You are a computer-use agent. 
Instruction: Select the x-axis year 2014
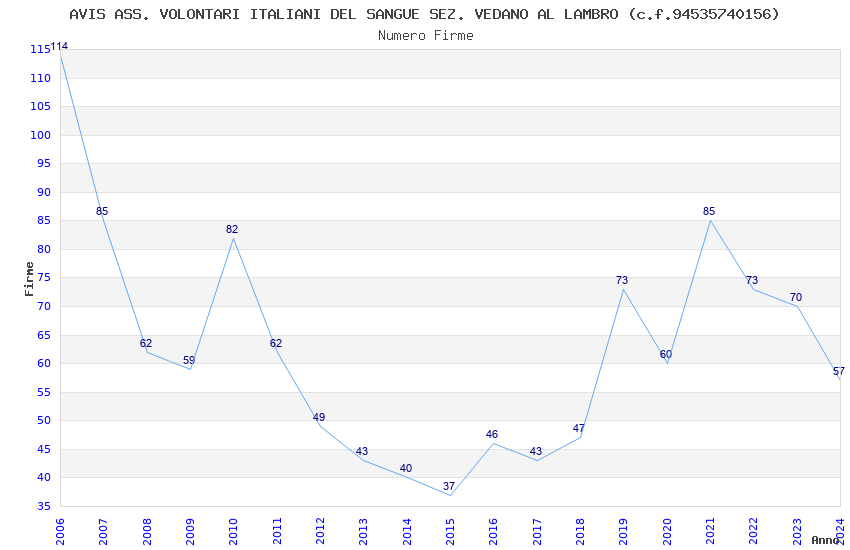coord(407,532)
